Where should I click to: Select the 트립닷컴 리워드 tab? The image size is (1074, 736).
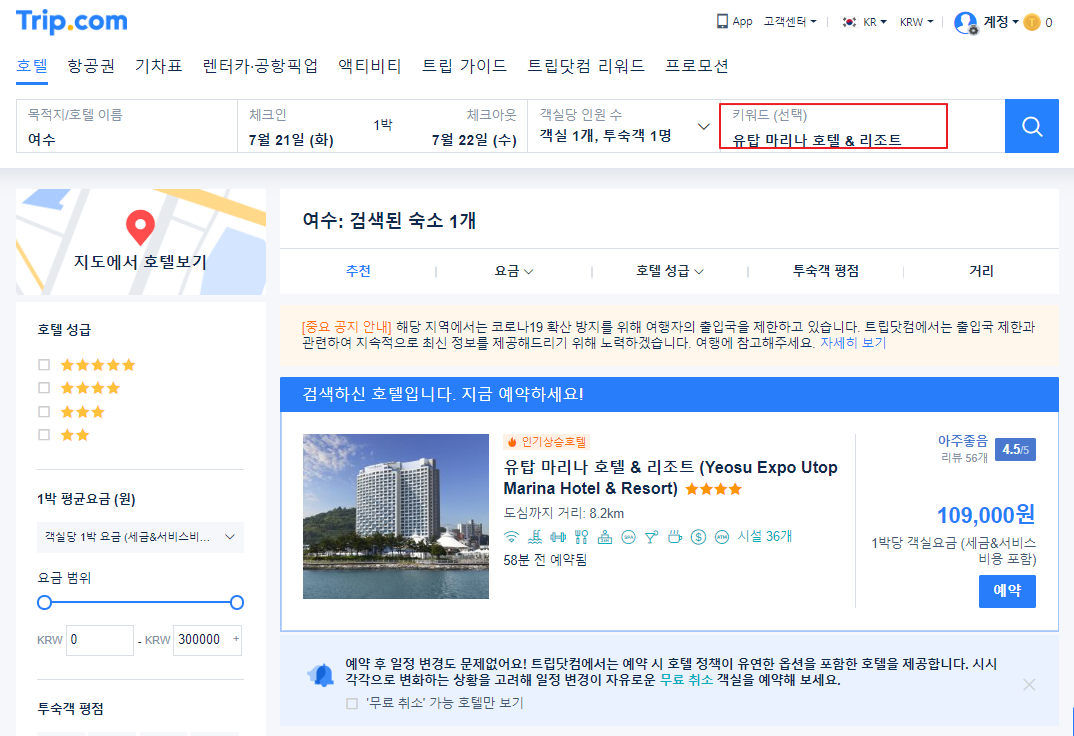click(x=586, y=66)
